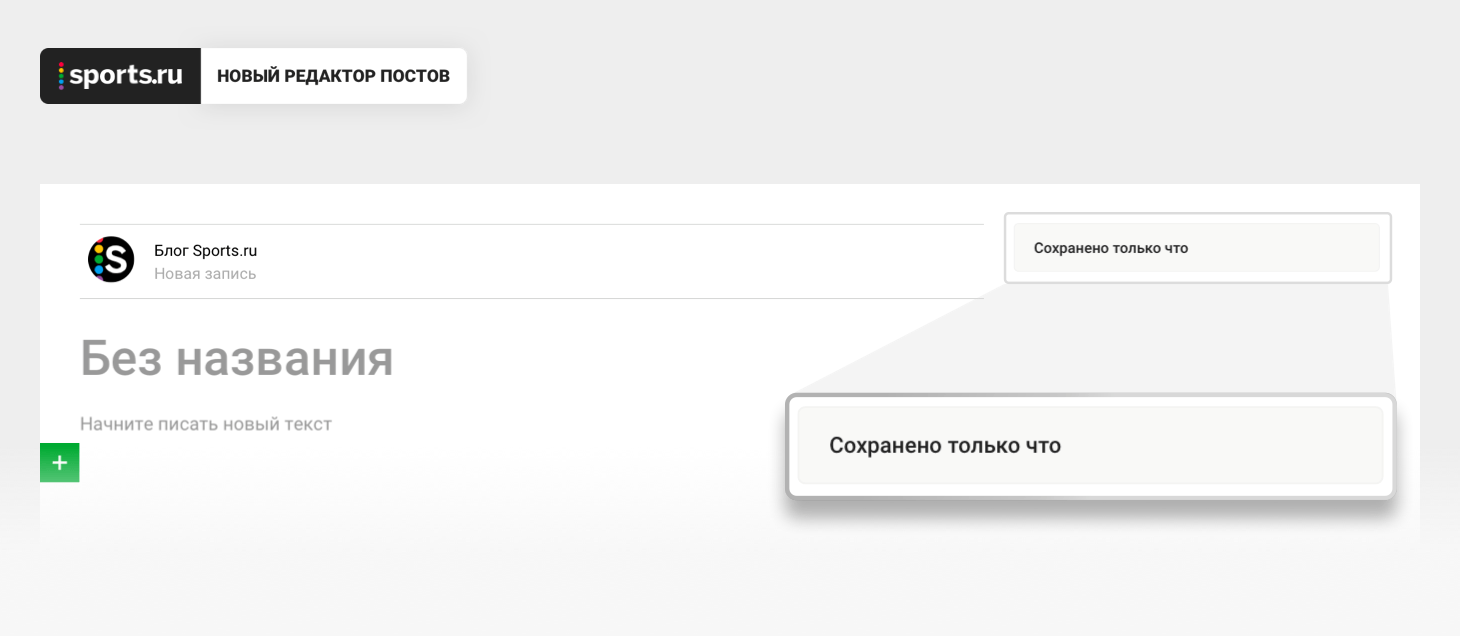
Task: Click the sports.ru logo in header
Action: 120,76
